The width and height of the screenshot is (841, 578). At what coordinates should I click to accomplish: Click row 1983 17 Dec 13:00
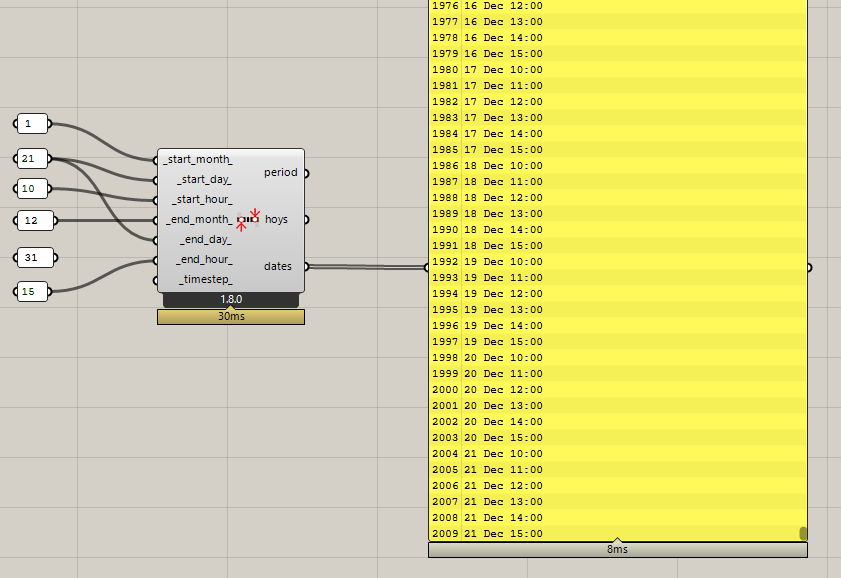point(618,118)
